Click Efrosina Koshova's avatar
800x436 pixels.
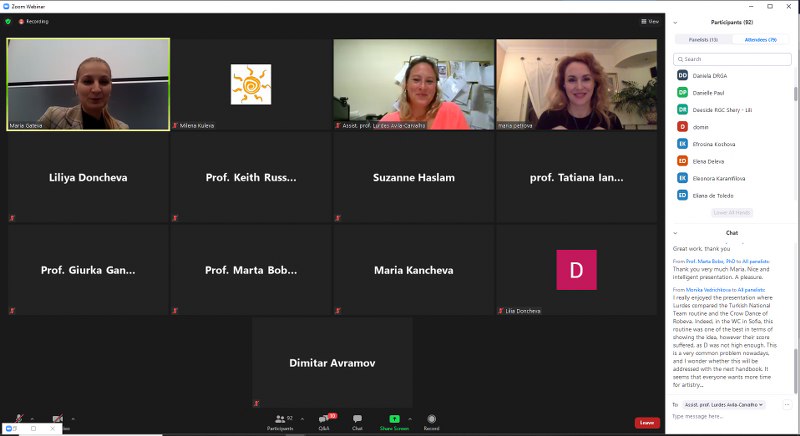tap(683, 144)
